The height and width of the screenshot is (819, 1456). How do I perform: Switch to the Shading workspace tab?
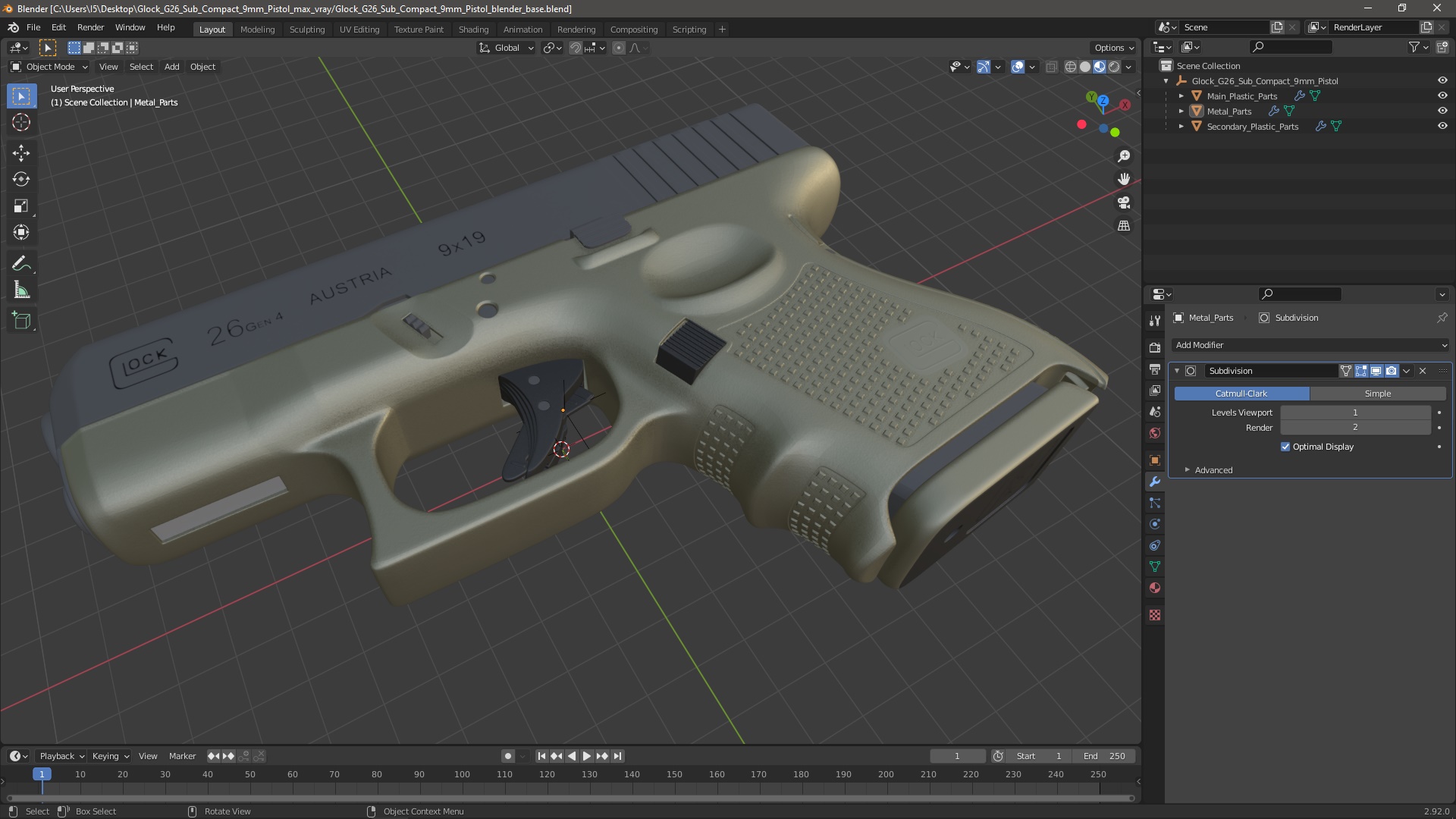(473, 30)
